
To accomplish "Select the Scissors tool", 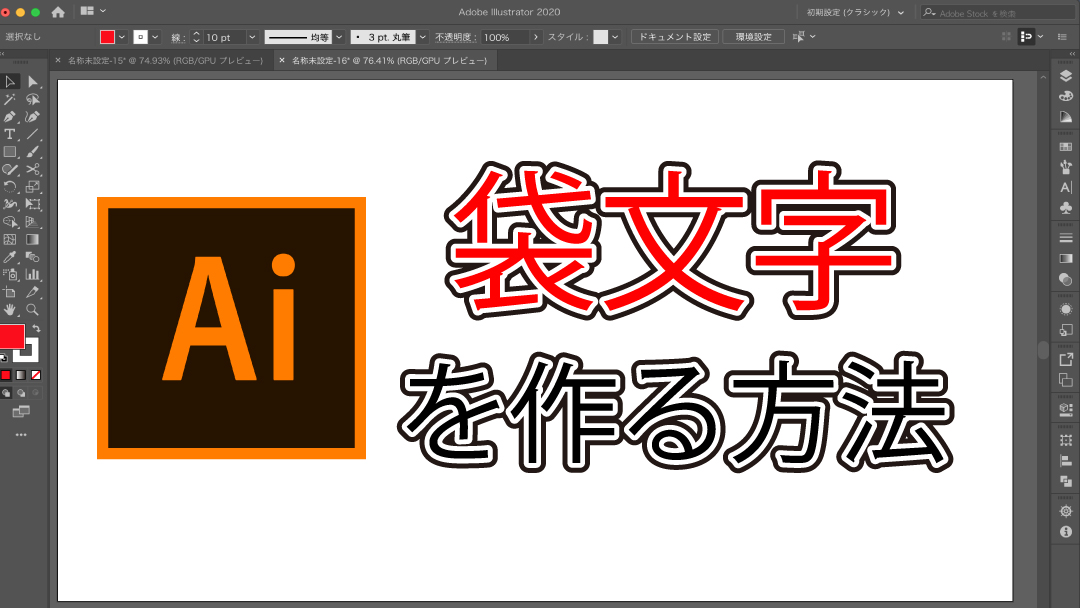I will pyautogui.click(x=32, y=169).
